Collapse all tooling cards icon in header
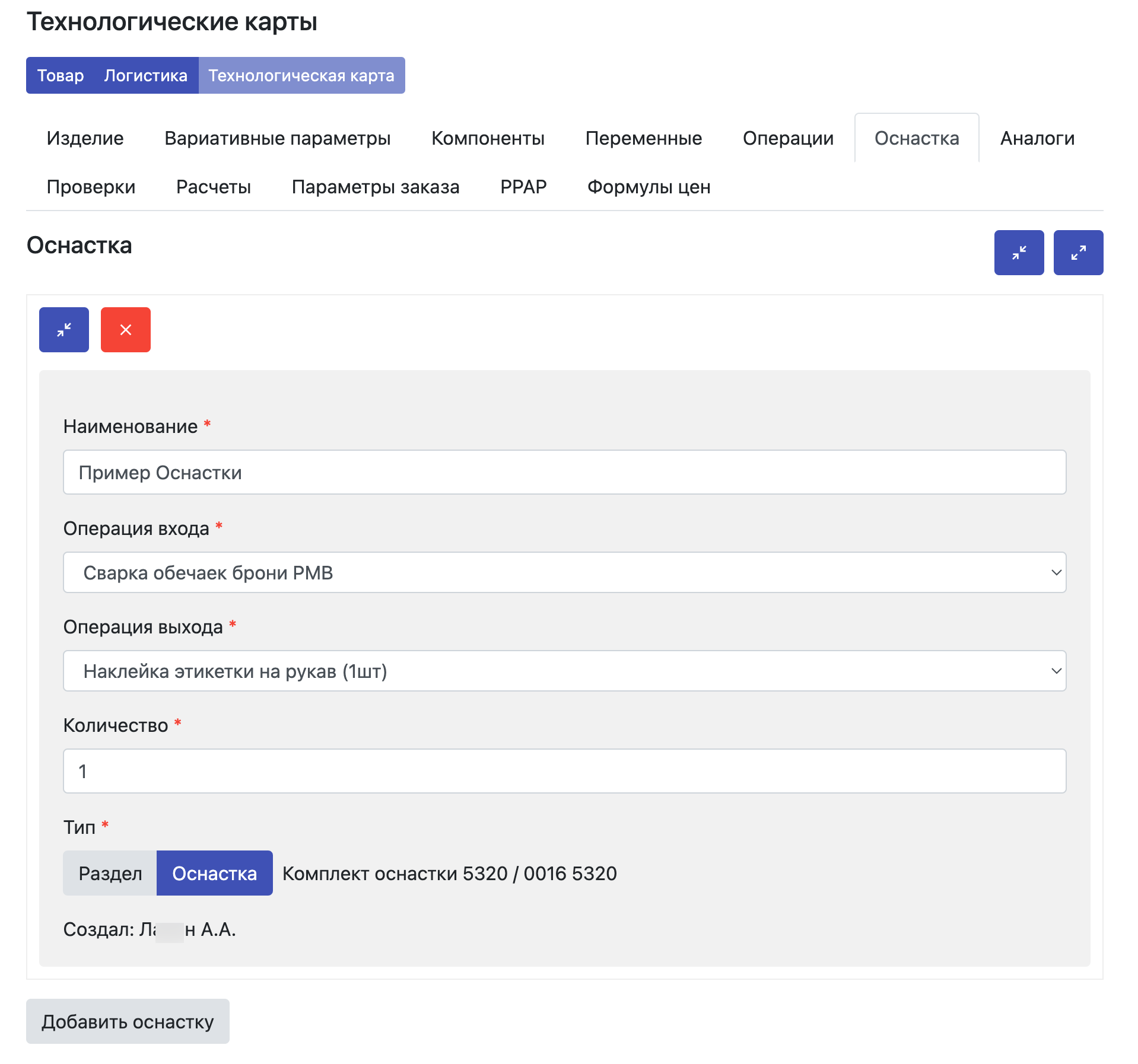 click(1018, 253)
